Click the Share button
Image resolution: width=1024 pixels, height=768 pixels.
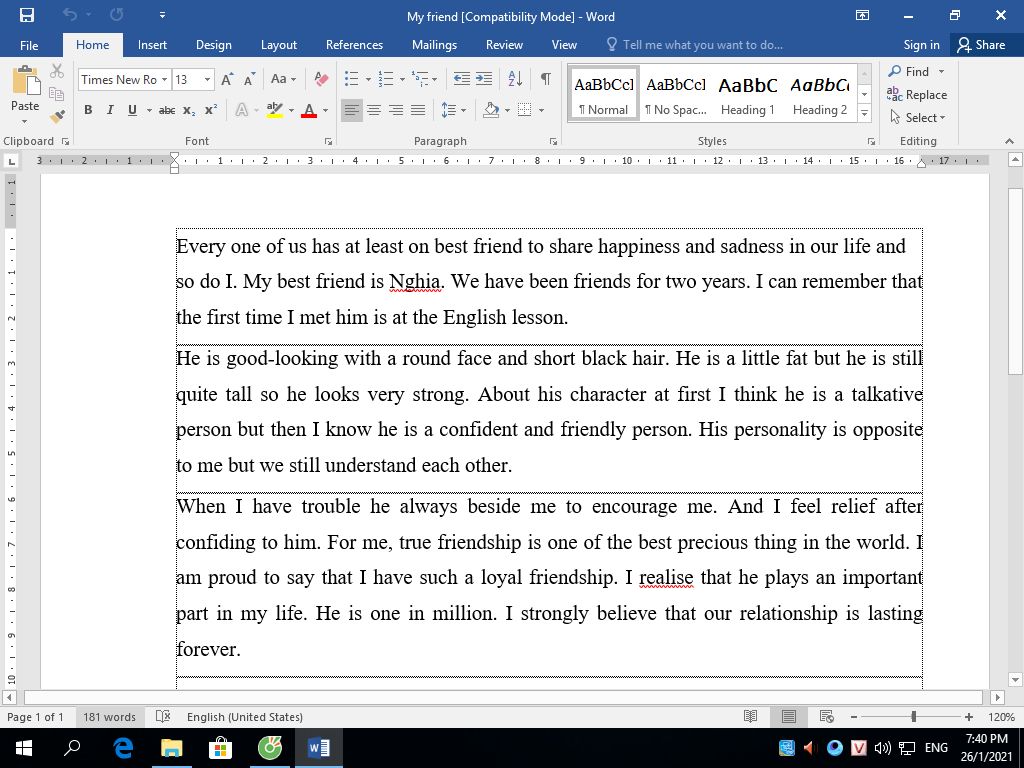click(x=981, y=45)
